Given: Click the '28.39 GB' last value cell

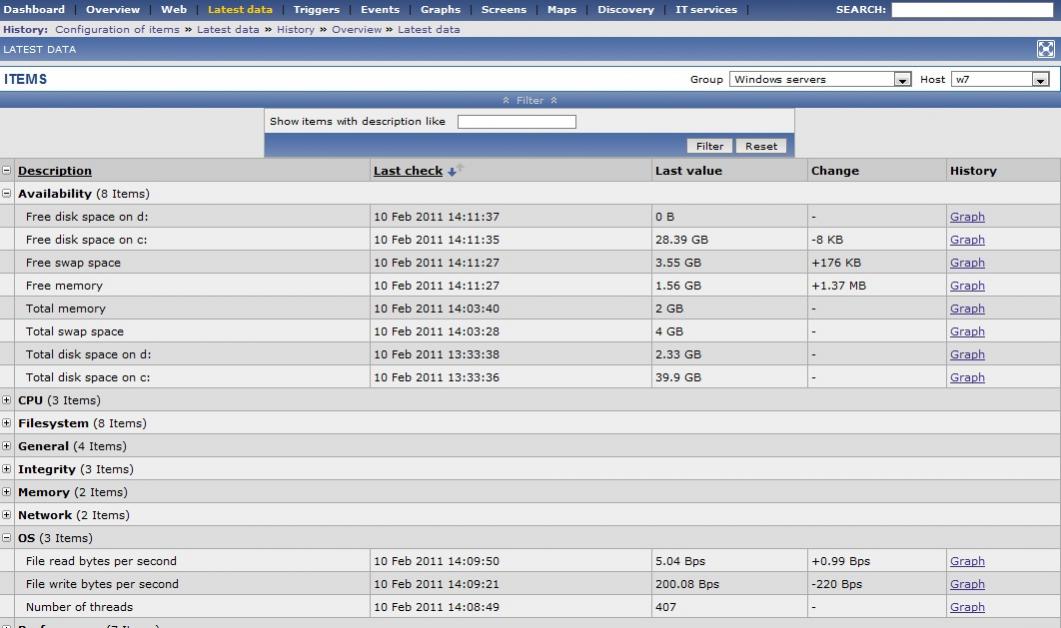Looking at the screenshot, I should pyautogui.click(x=681, y=240).
